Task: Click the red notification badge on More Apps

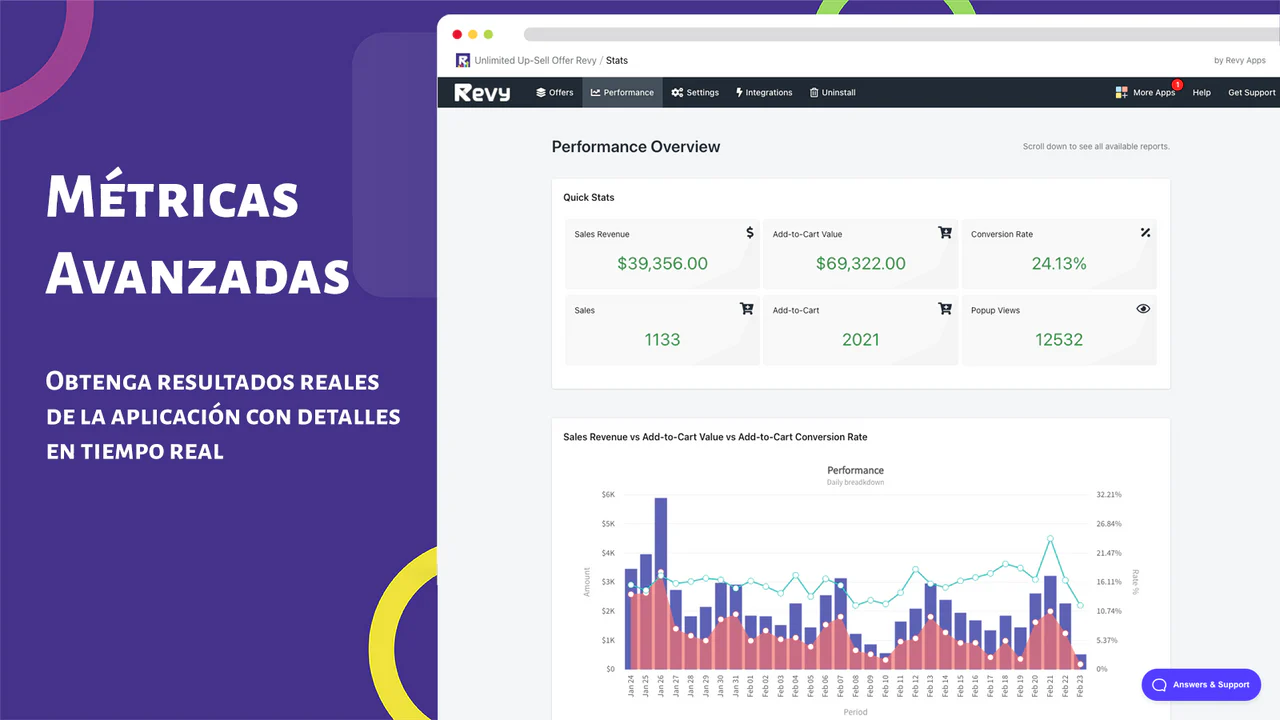Action: point(1177,85)
